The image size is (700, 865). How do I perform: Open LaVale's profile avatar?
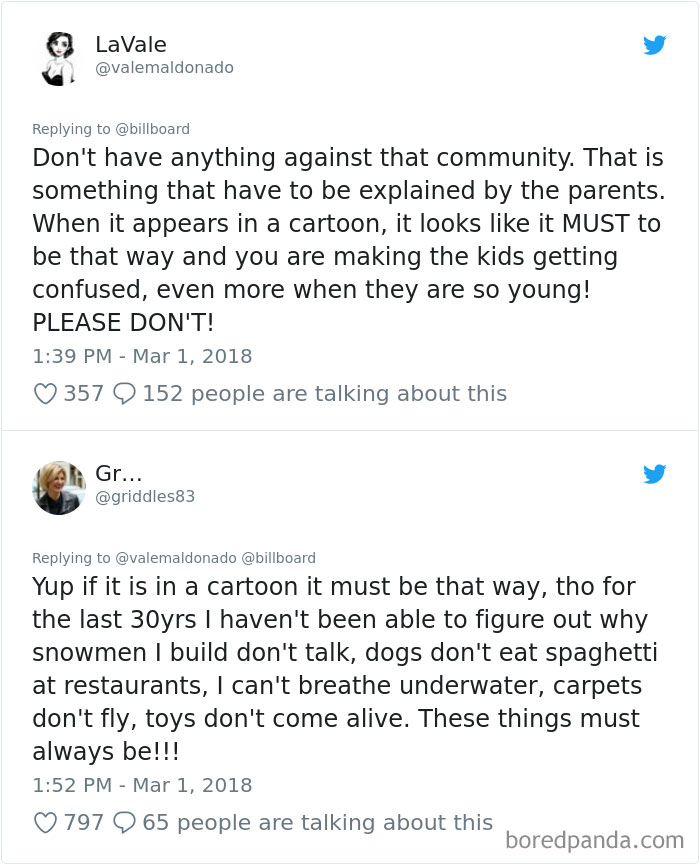click(59, 56)
